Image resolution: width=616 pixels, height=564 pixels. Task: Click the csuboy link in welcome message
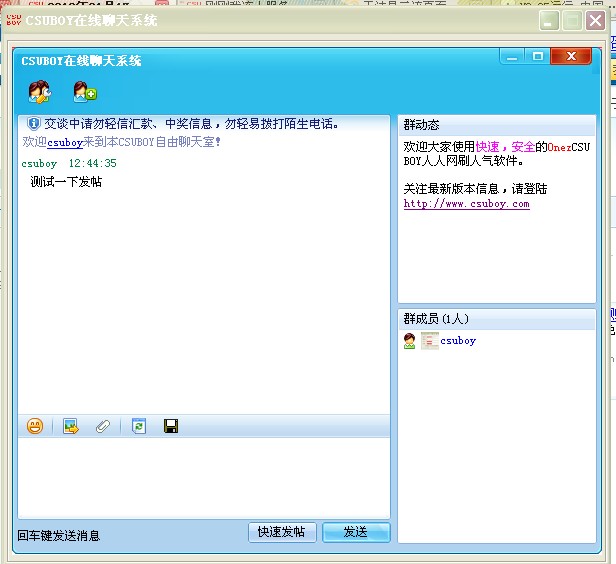tap(65, 142)
